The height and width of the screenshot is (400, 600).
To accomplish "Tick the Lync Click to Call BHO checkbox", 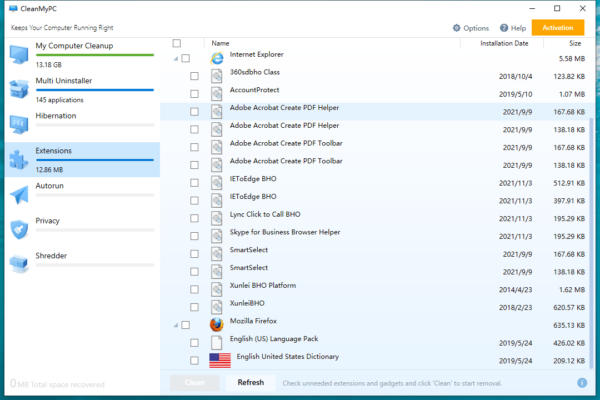I will [194, 218].
